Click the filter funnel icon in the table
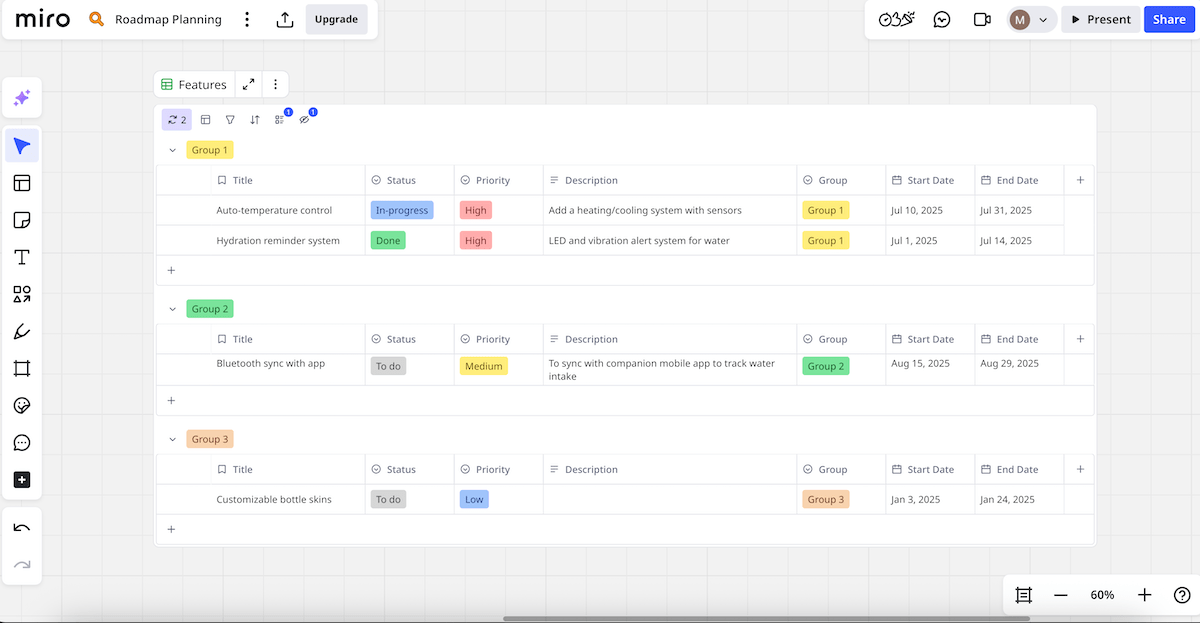 pyautogui.click(x=230, y=120)
